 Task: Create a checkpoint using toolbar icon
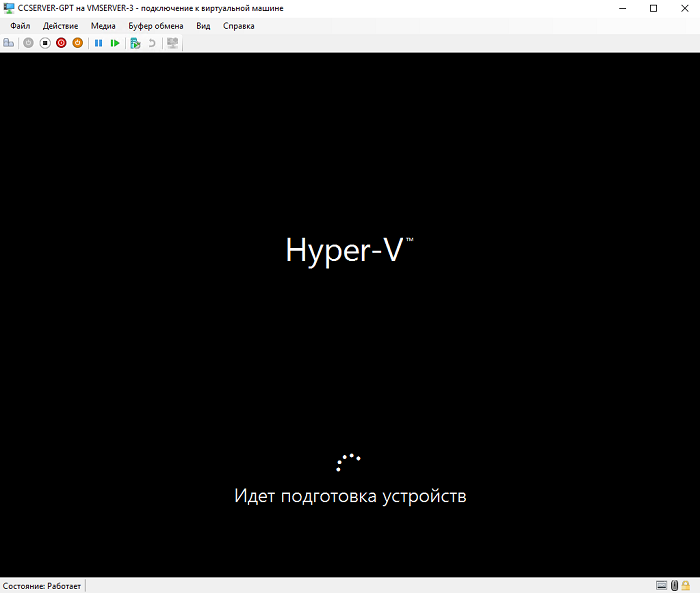tap(135, 43)
